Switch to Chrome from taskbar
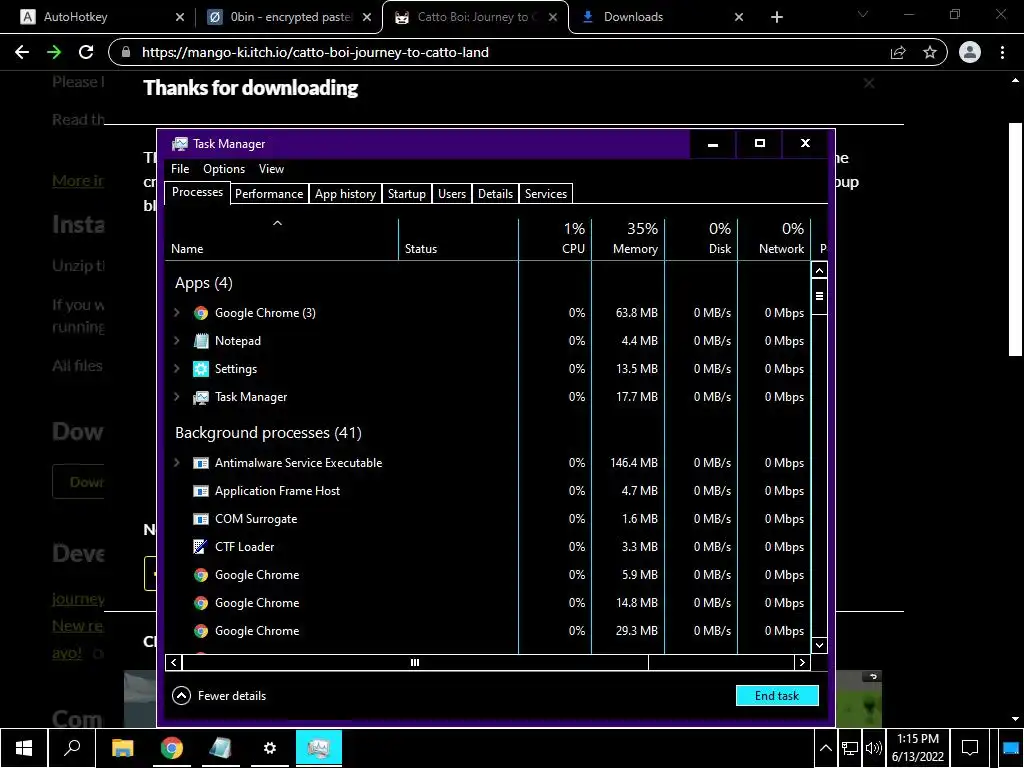This screenshot has height=768, width=1024. [172, 748]
